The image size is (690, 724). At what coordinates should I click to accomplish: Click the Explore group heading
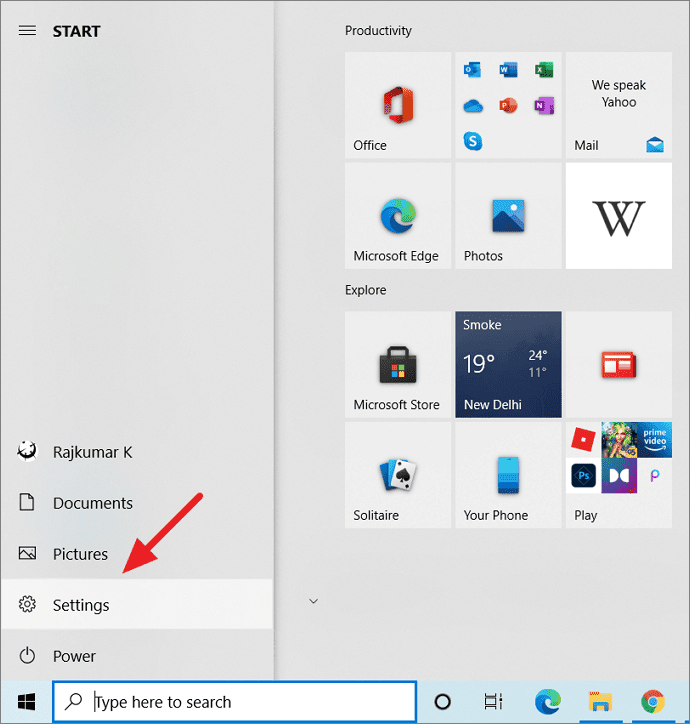click(x=365, y=290)
